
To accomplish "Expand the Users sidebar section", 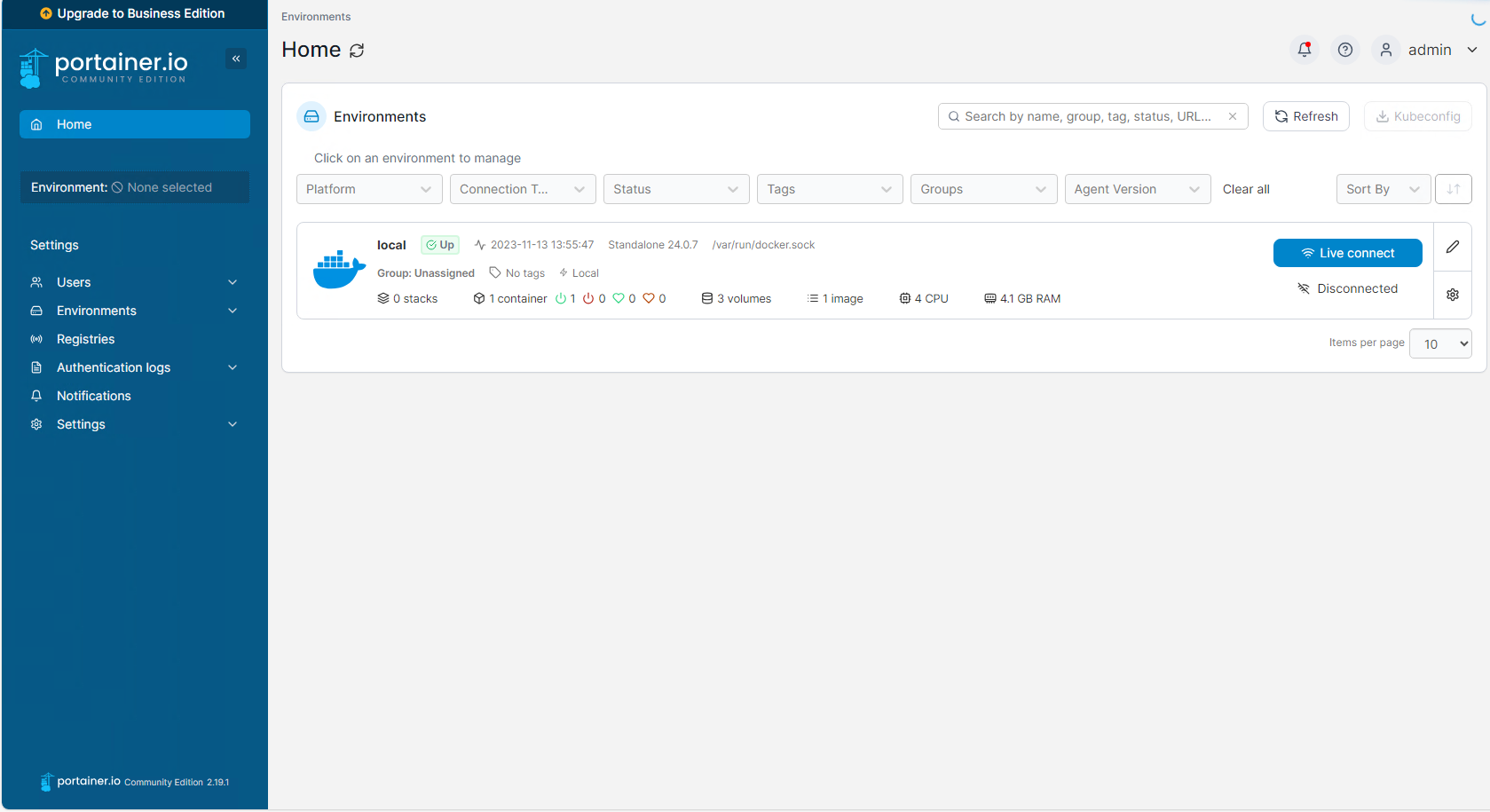I will click(134, 282).
